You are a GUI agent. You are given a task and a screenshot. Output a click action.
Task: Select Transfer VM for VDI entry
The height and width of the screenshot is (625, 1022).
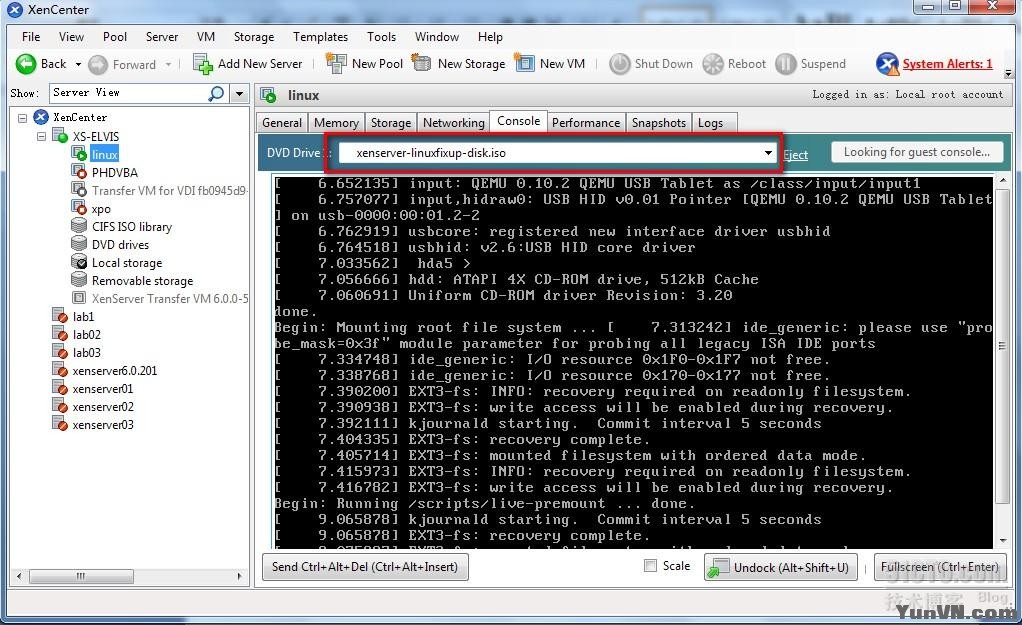(x=169, y=190)
